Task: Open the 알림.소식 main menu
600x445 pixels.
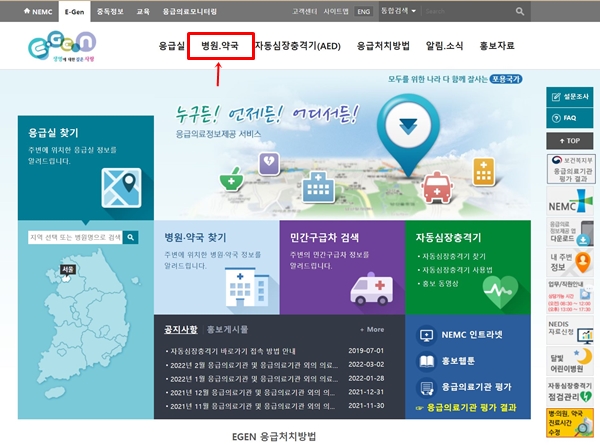Action: tap(444, 46)
